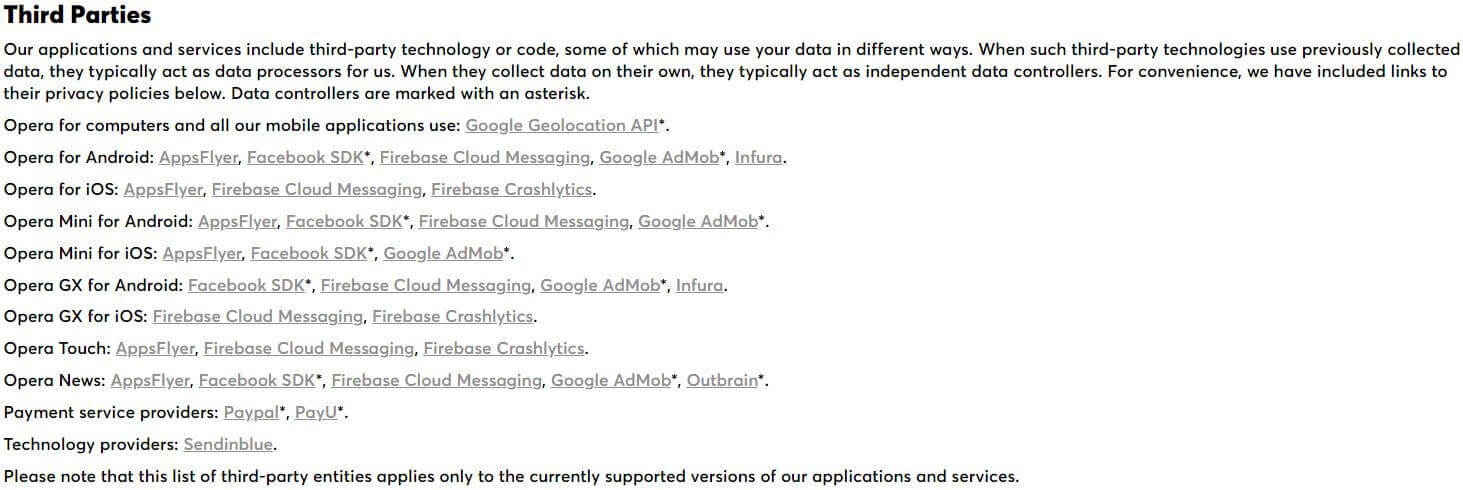Open Google AdMob link in Opera Mini for Android

point(698,221)
